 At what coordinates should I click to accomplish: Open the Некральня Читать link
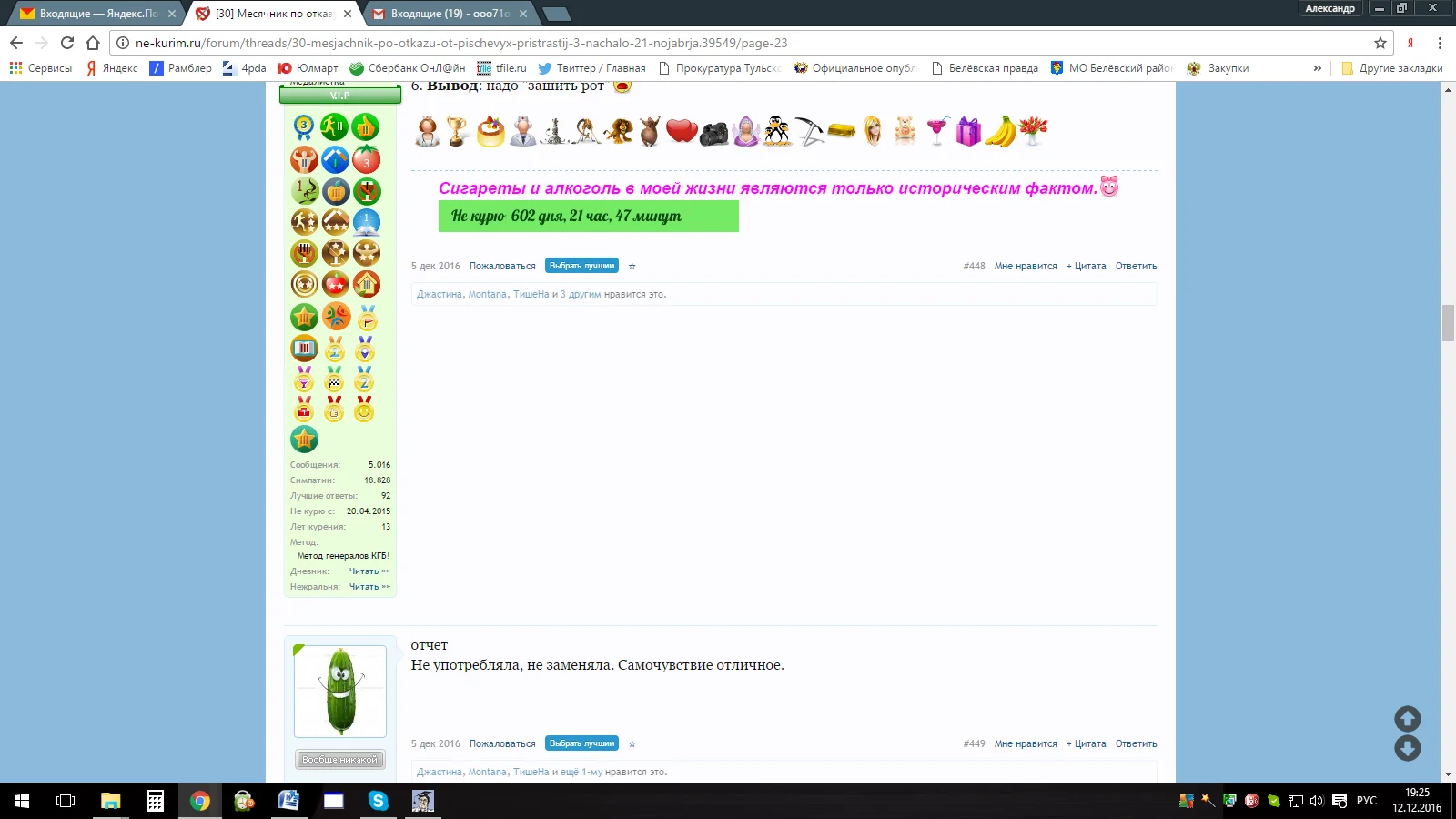pyautogui.click(x=369, y=587)
